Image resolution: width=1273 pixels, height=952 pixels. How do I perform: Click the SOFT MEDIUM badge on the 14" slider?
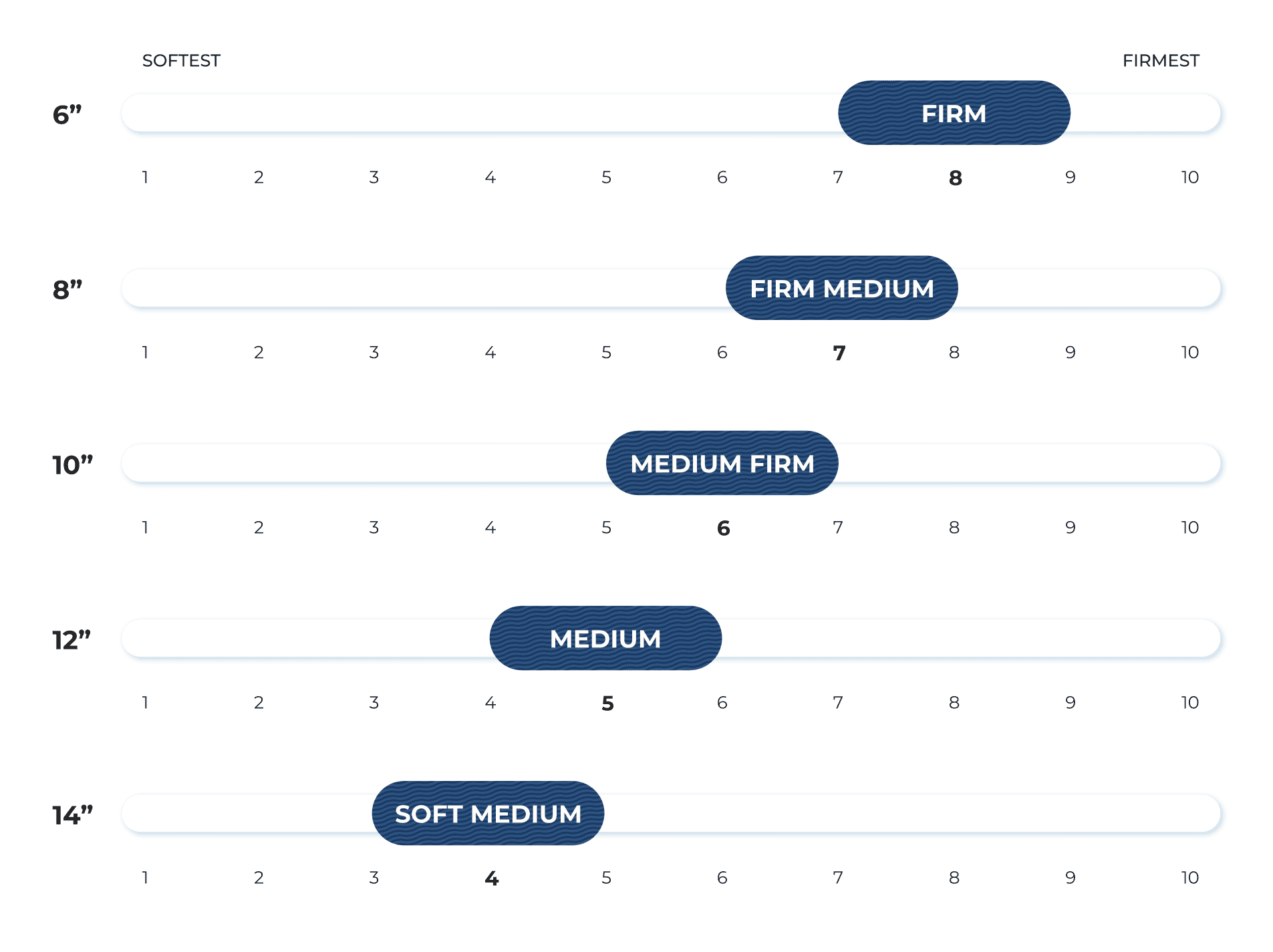click(x=488, y=814)
